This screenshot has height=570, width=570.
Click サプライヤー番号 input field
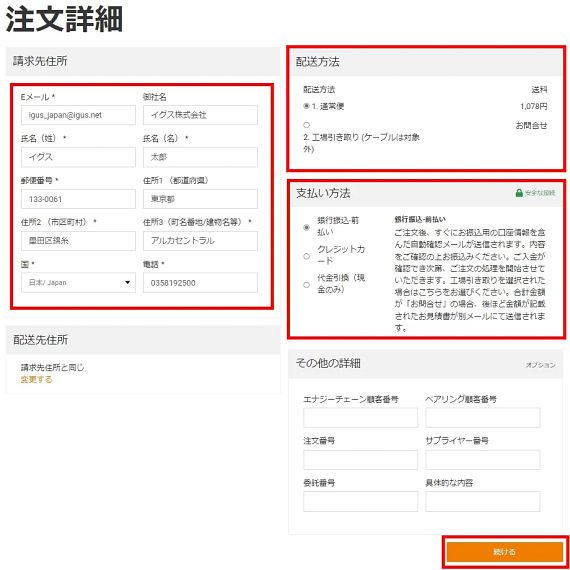(x=483, y=459)
